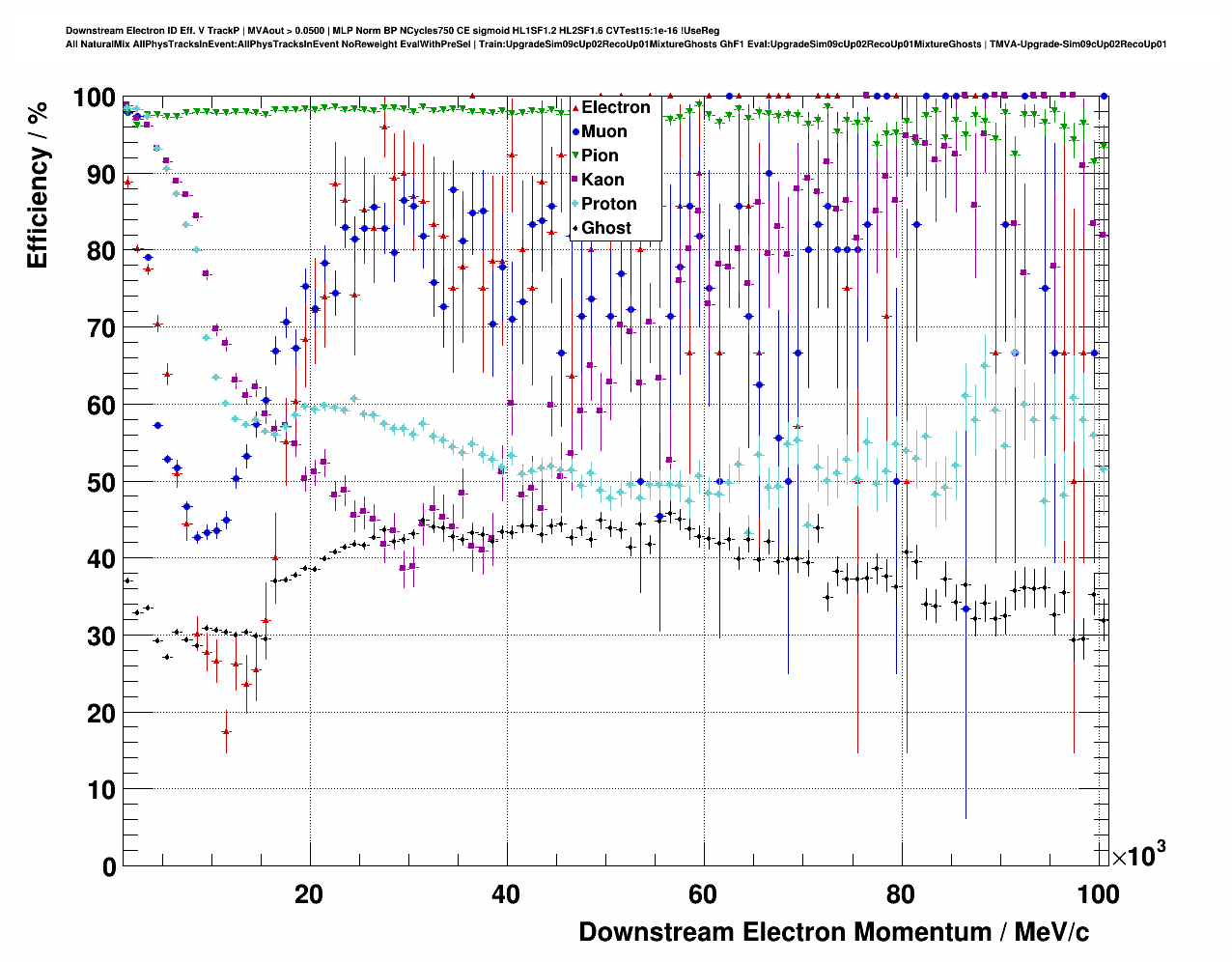Click the y-axis tick label '0'
1232x962 pixels.
(x=109, y=866)
